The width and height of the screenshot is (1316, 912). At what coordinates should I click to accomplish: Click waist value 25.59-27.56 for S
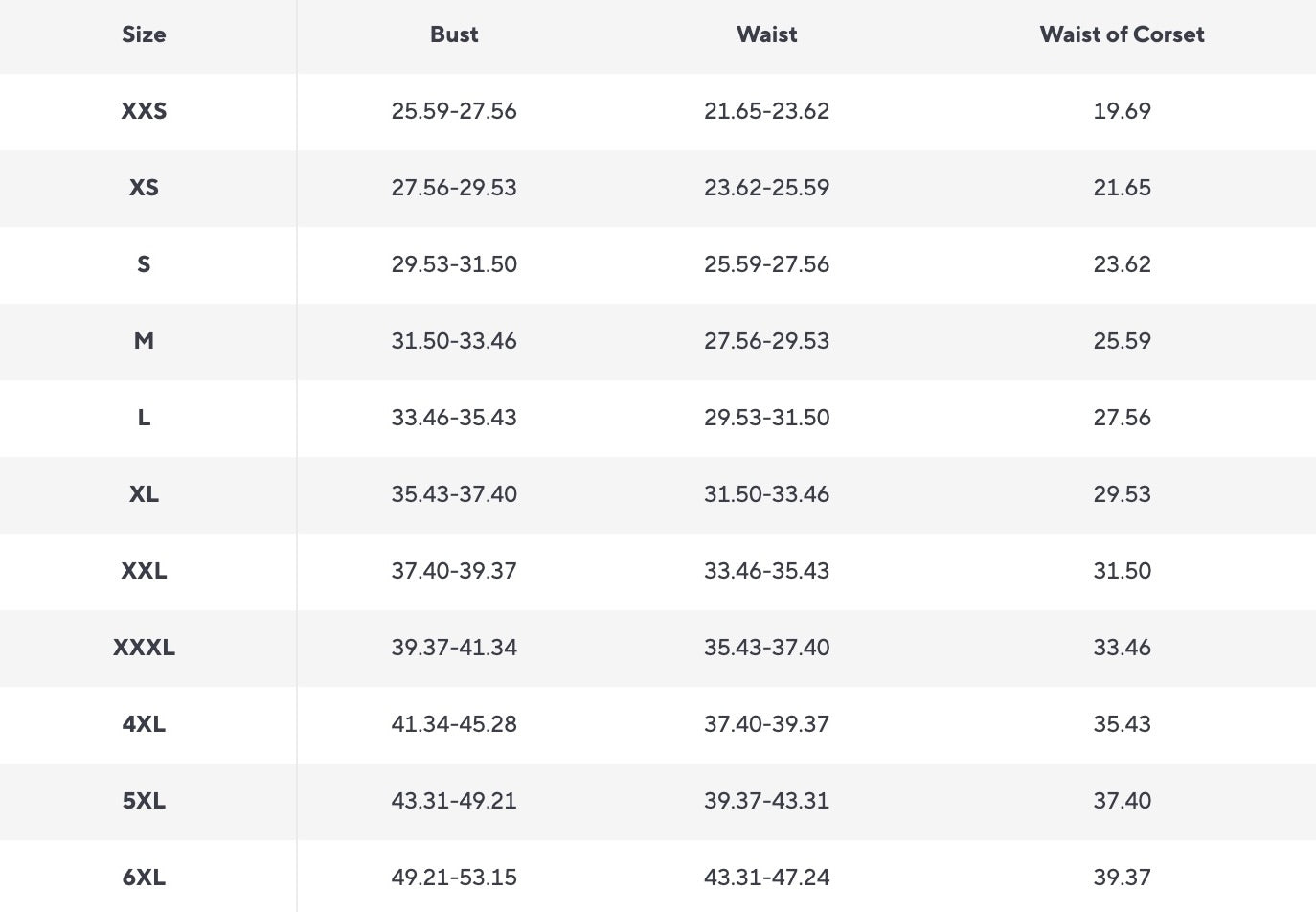coord(766,264)
